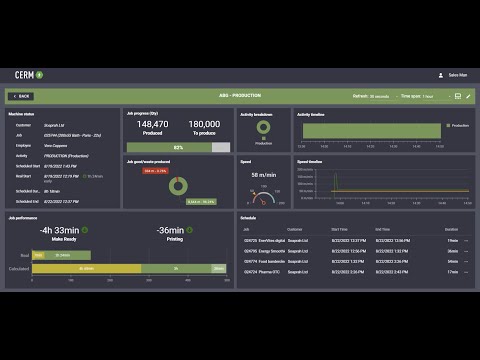The image size is (480, 360).
Task: Click the 3h green segment of Calculated bar
Action: click(x=176, y=269)
